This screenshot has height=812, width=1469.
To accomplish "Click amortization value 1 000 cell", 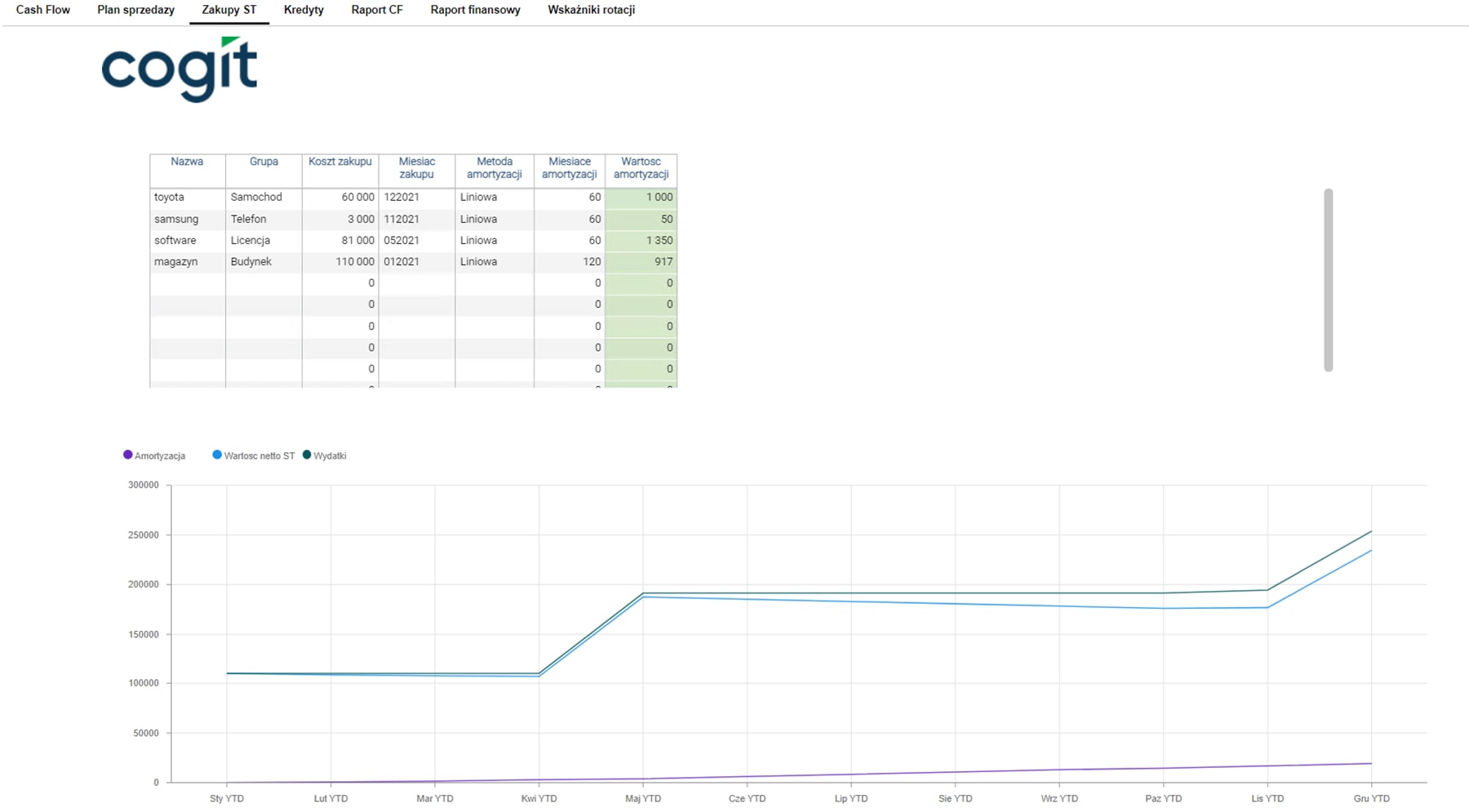I will click(641, 197).
